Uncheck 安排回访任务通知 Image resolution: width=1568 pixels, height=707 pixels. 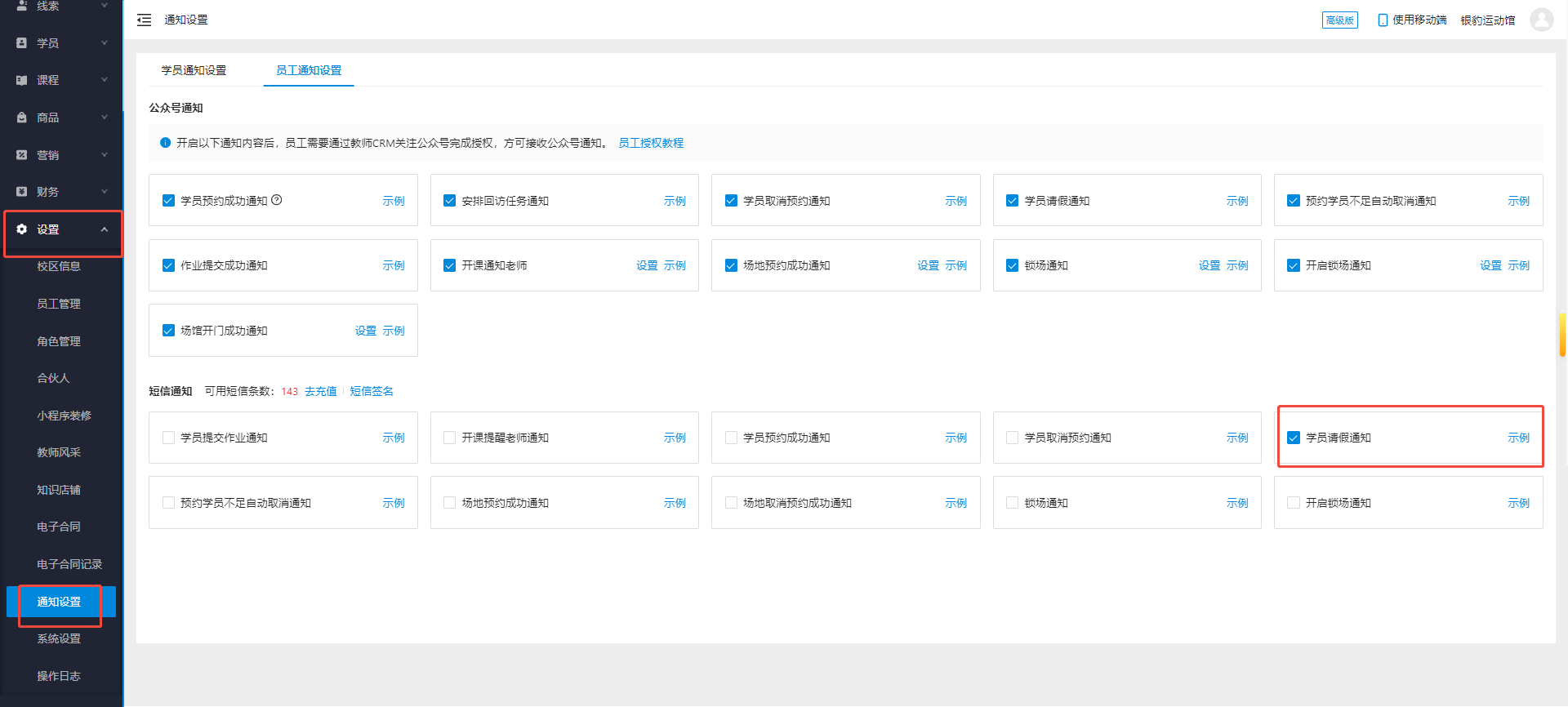[x=449, y=200]
